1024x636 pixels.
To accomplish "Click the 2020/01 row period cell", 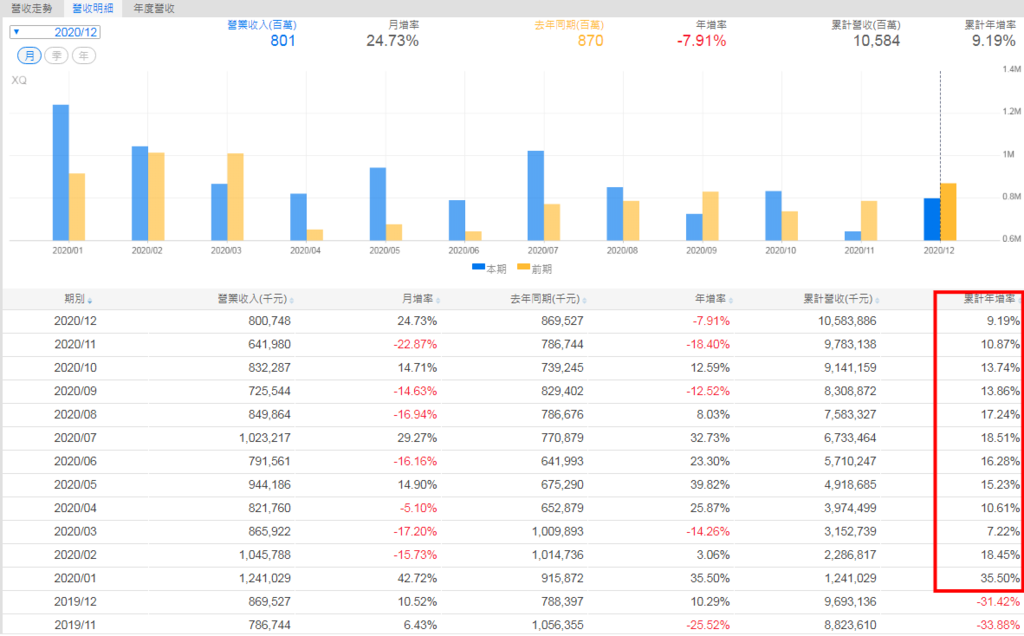I will tap(75, 579).
